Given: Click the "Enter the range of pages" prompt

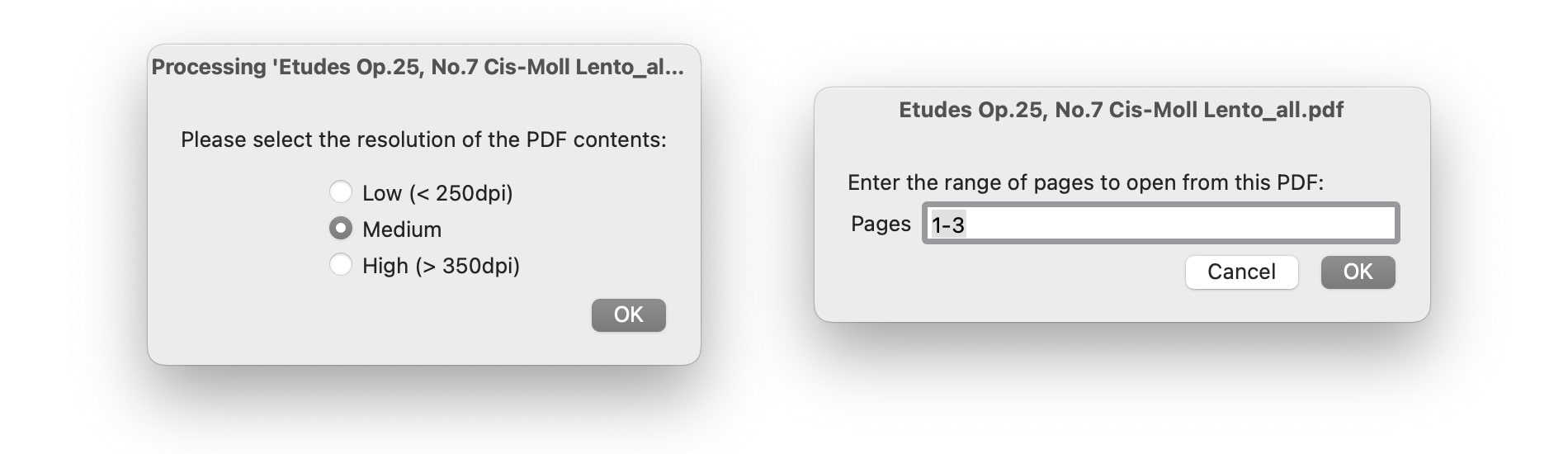Looking at the screenshot, I should (1085, 182).
